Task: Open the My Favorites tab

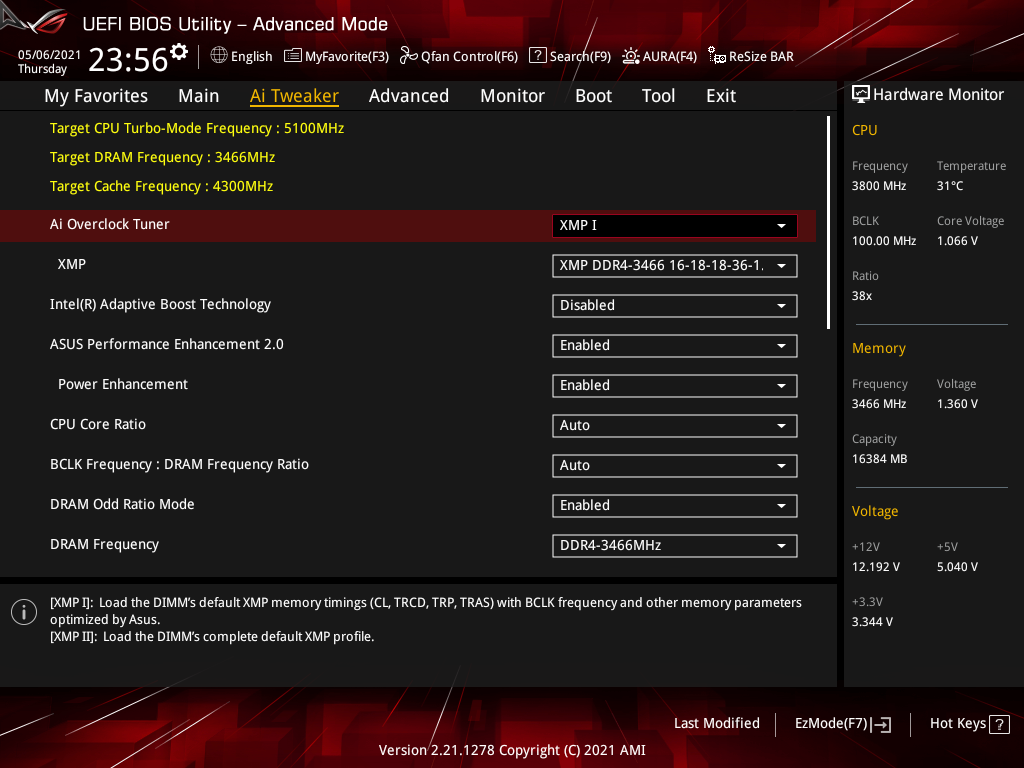Action: point(96,96)
